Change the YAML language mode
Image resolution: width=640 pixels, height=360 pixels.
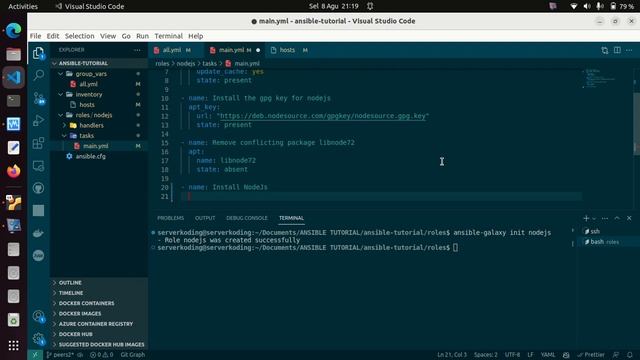[548, 355]
